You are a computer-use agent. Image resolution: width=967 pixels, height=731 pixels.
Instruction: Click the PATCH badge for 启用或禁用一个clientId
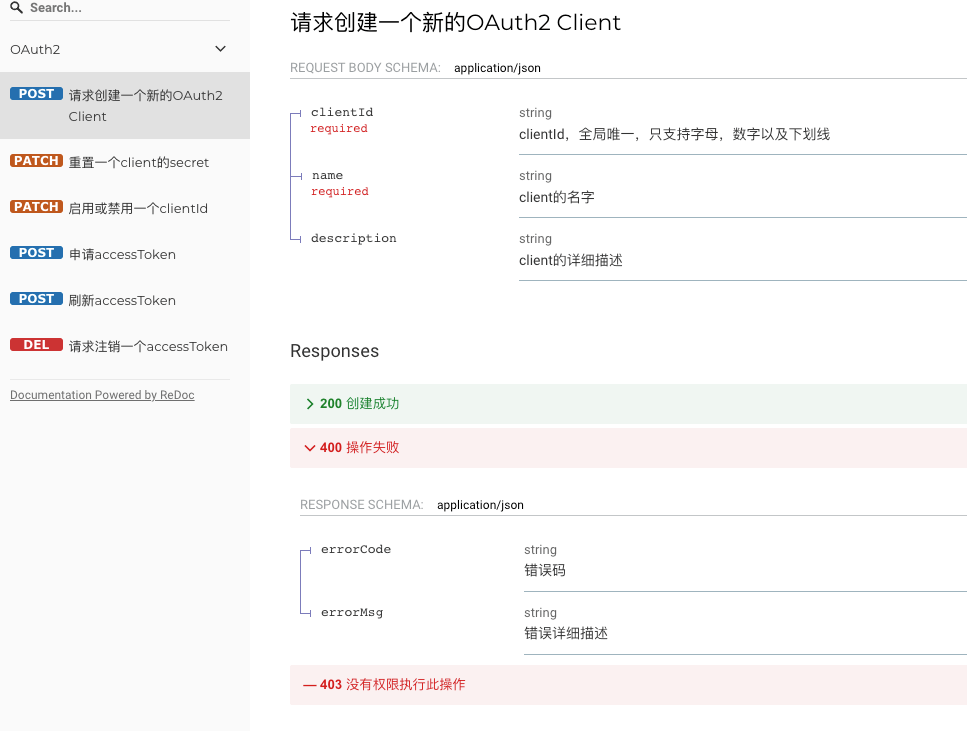coord(36,207)
